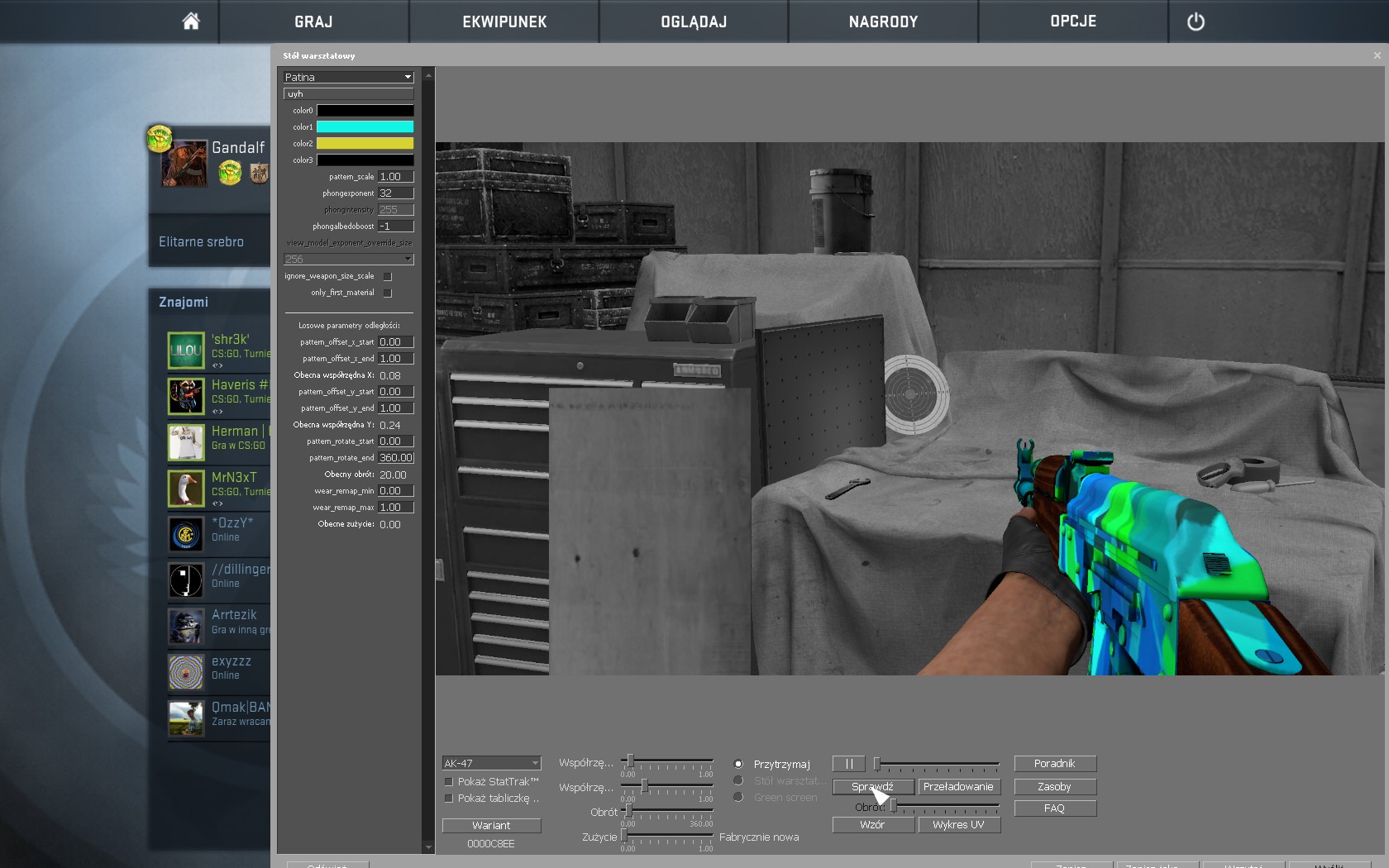Open the FAQ button
1389x868 pixels.
click(x=1055, y=808)
